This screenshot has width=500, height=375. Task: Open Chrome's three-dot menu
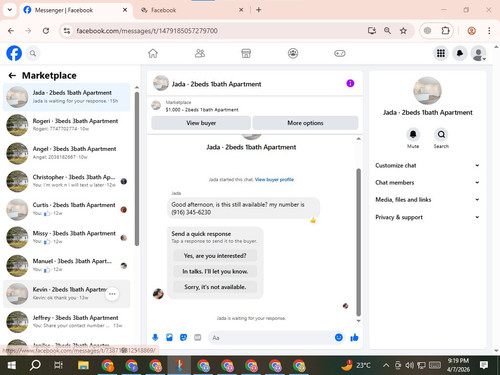click(x=489, y=31)
